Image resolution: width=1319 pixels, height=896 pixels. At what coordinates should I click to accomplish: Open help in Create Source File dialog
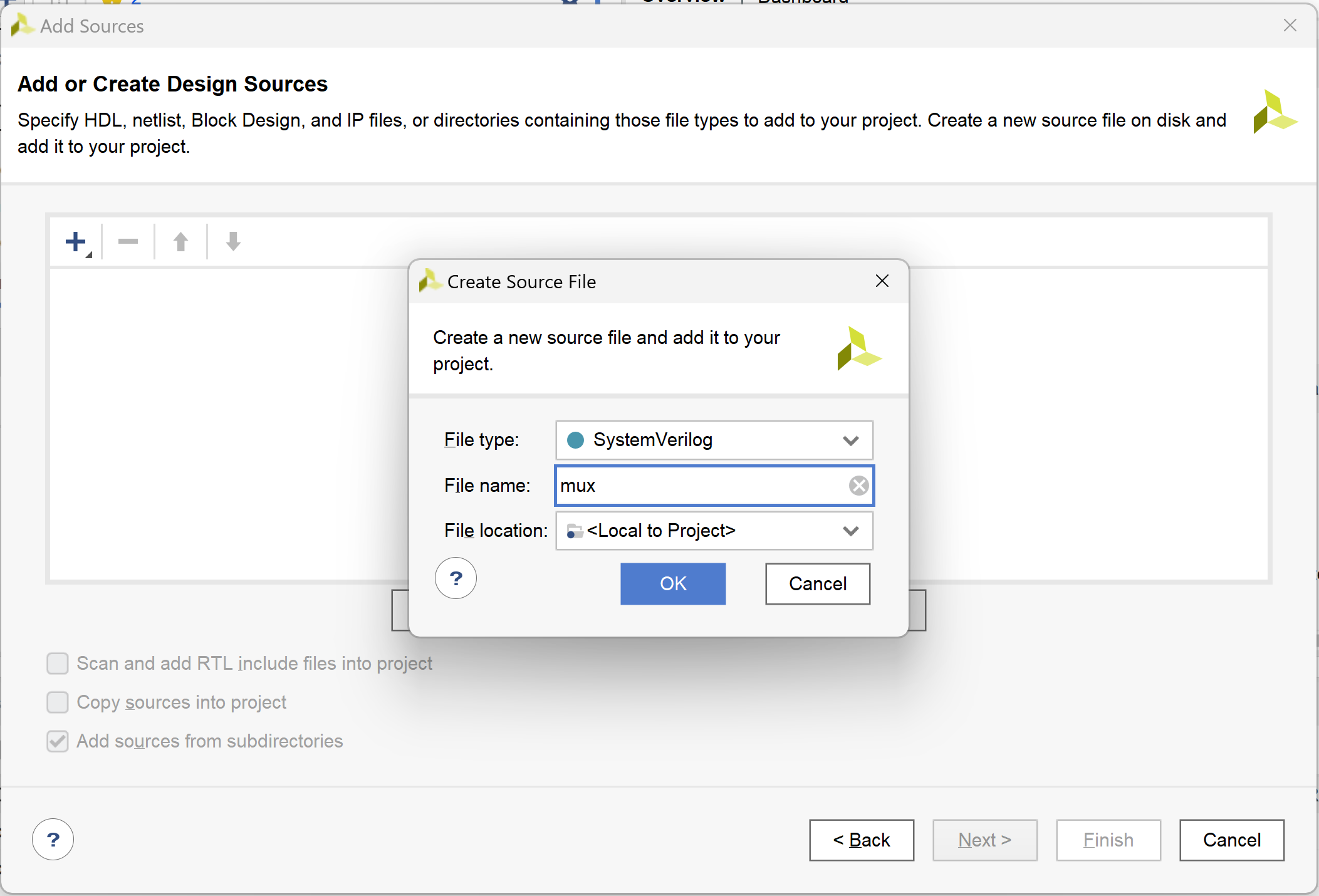456,578
